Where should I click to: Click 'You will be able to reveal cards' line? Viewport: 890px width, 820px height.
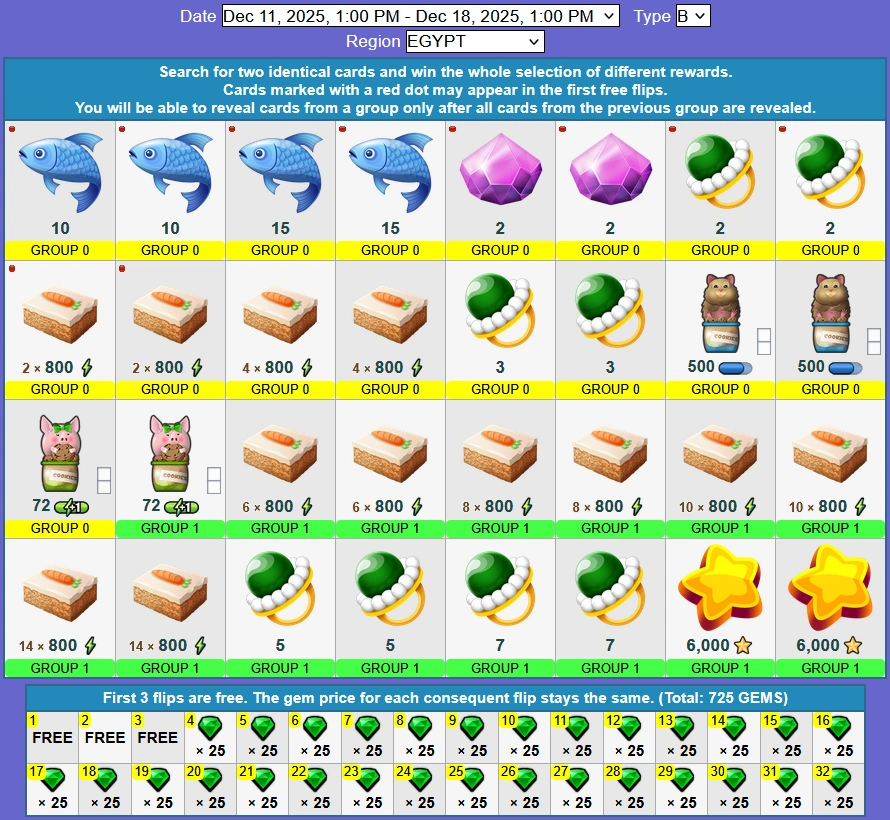point(445,108)
